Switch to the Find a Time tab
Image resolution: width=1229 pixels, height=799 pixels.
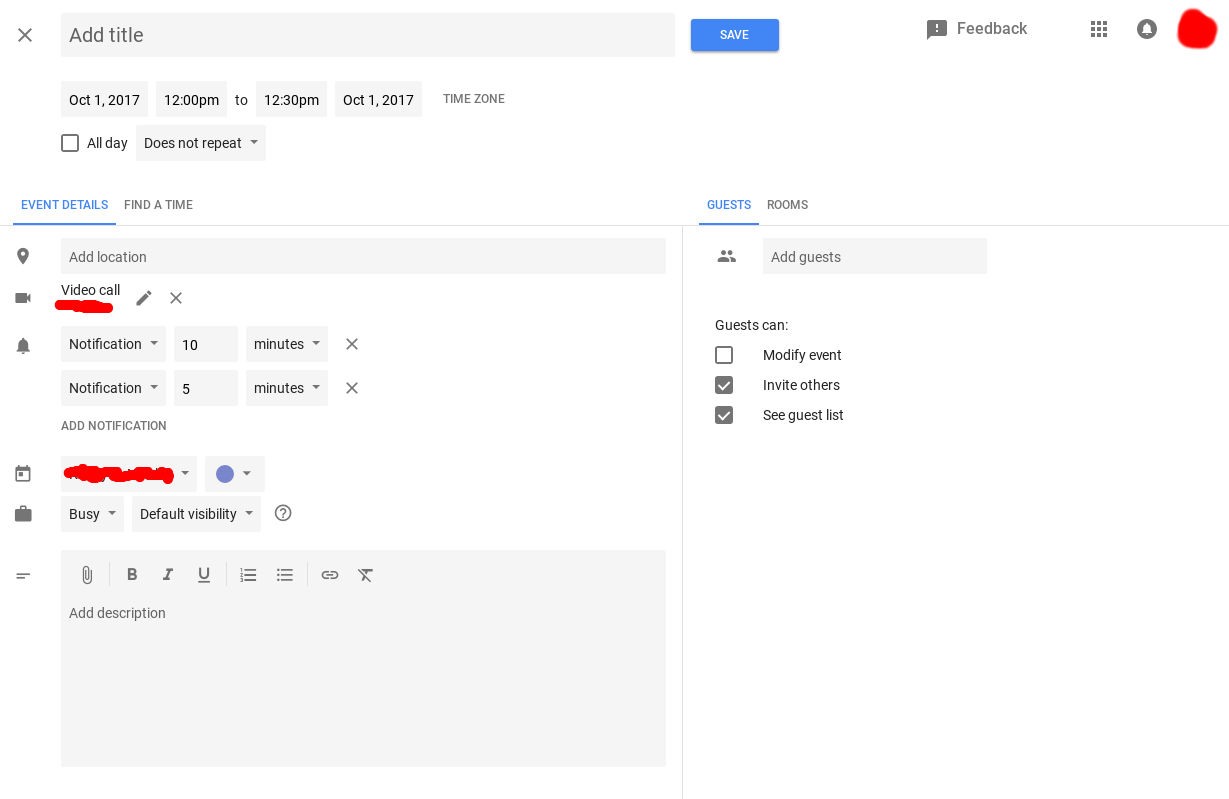[158, 205]
